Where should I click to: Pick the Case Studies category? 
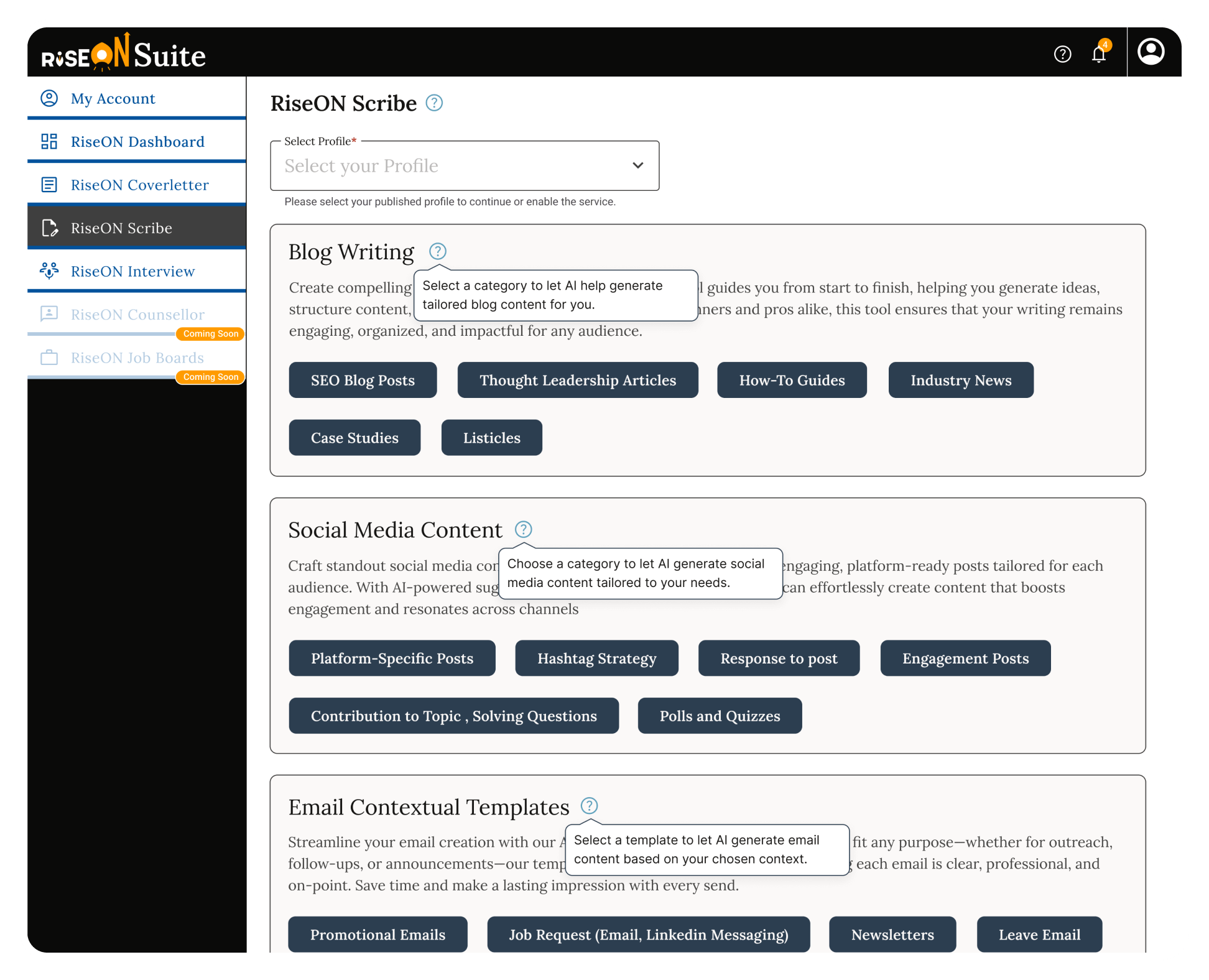(x=354, y=438)
